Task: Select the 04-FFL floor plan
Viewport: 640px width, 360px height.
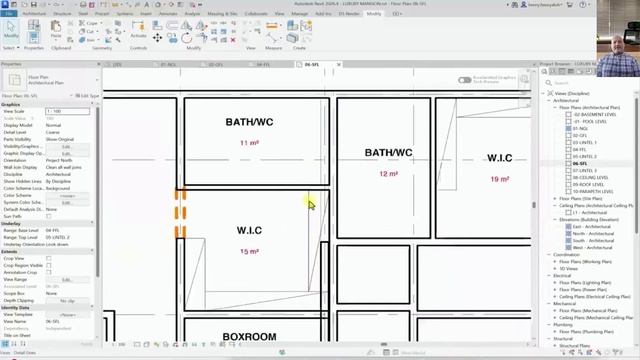Action: point(580,149)
